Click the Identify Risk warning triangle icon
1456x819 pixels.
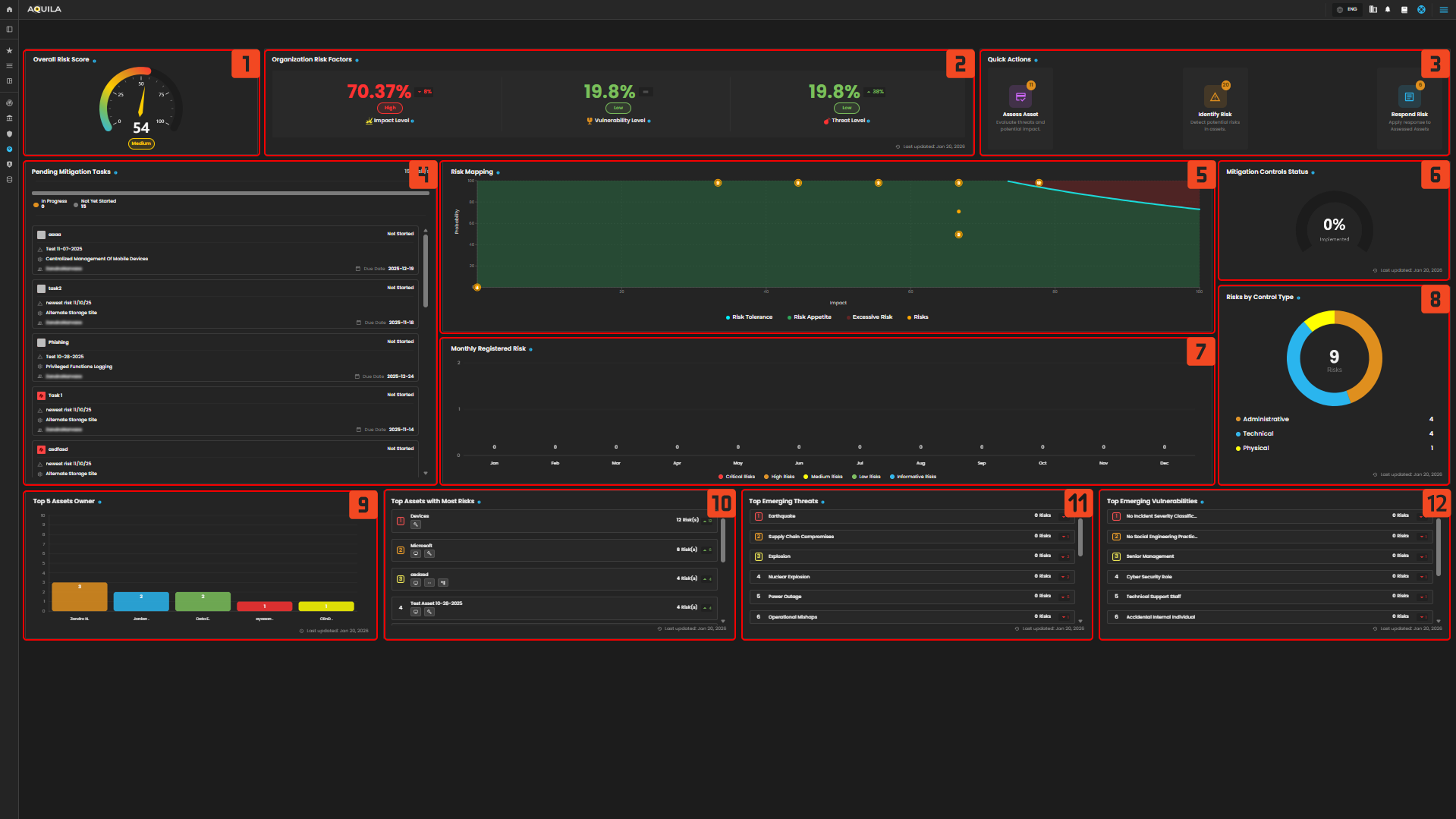[1215, 97]
